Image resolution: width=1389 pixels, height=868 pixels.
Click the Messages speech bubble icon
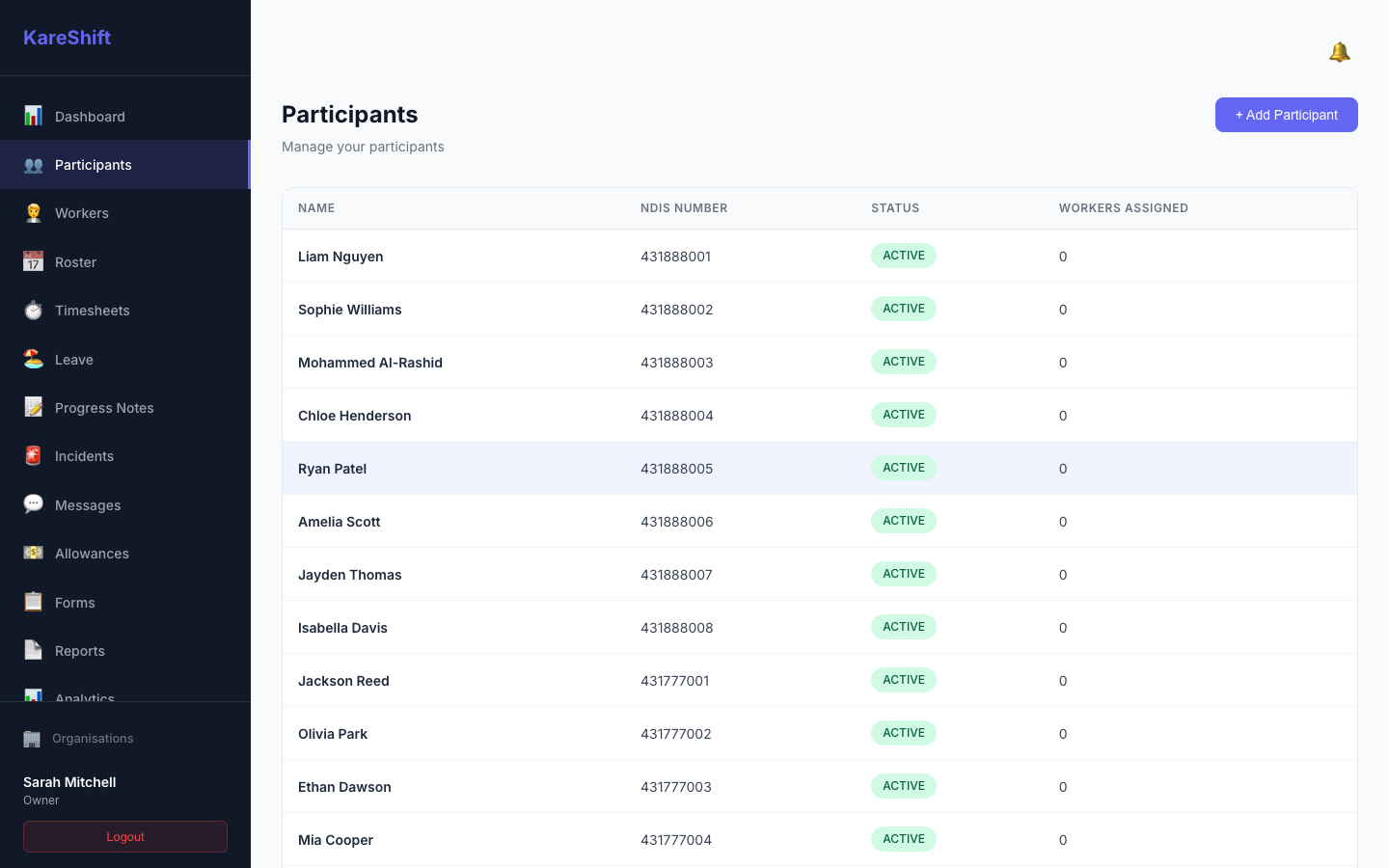pos(33,504)
